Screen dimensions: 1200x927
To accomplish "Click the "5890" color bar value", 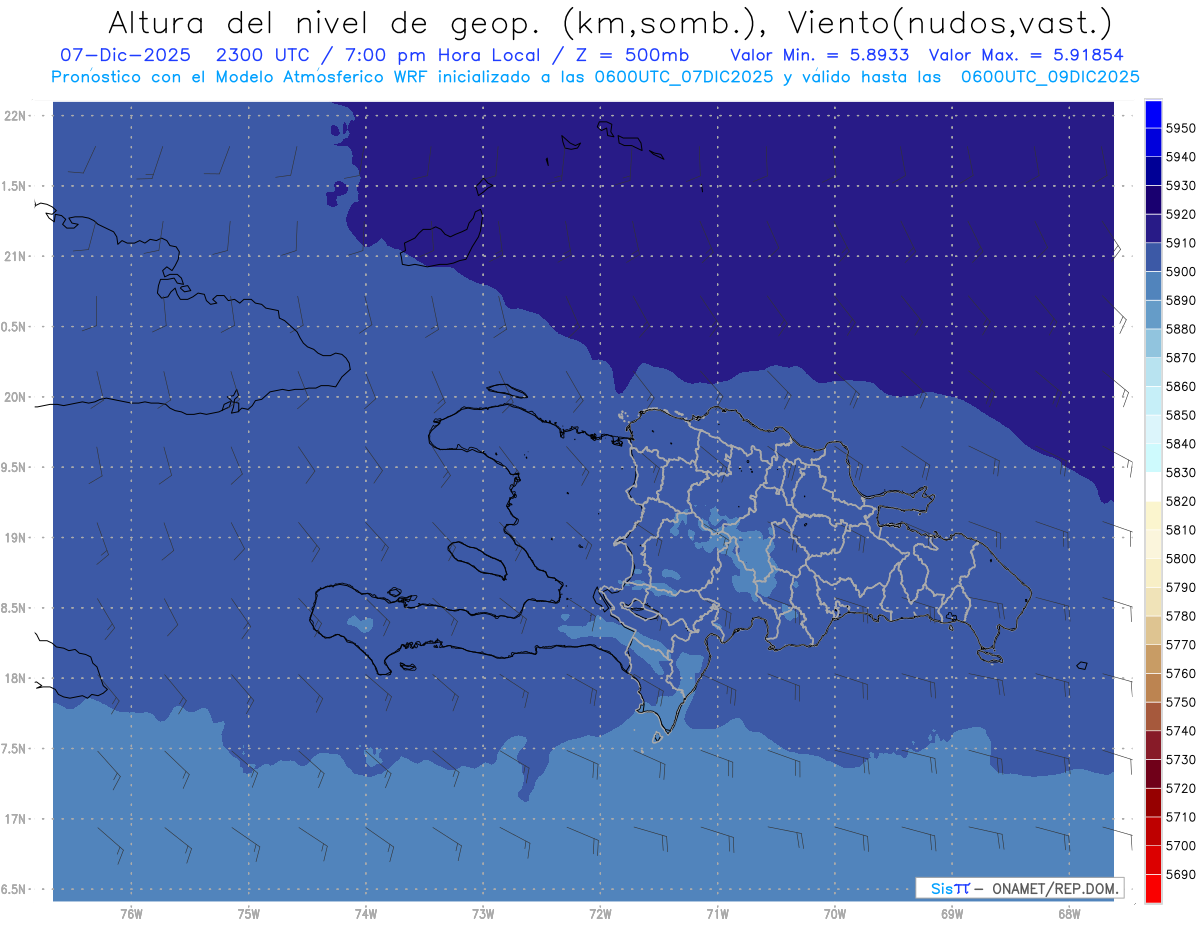I will pos(1180,300).
